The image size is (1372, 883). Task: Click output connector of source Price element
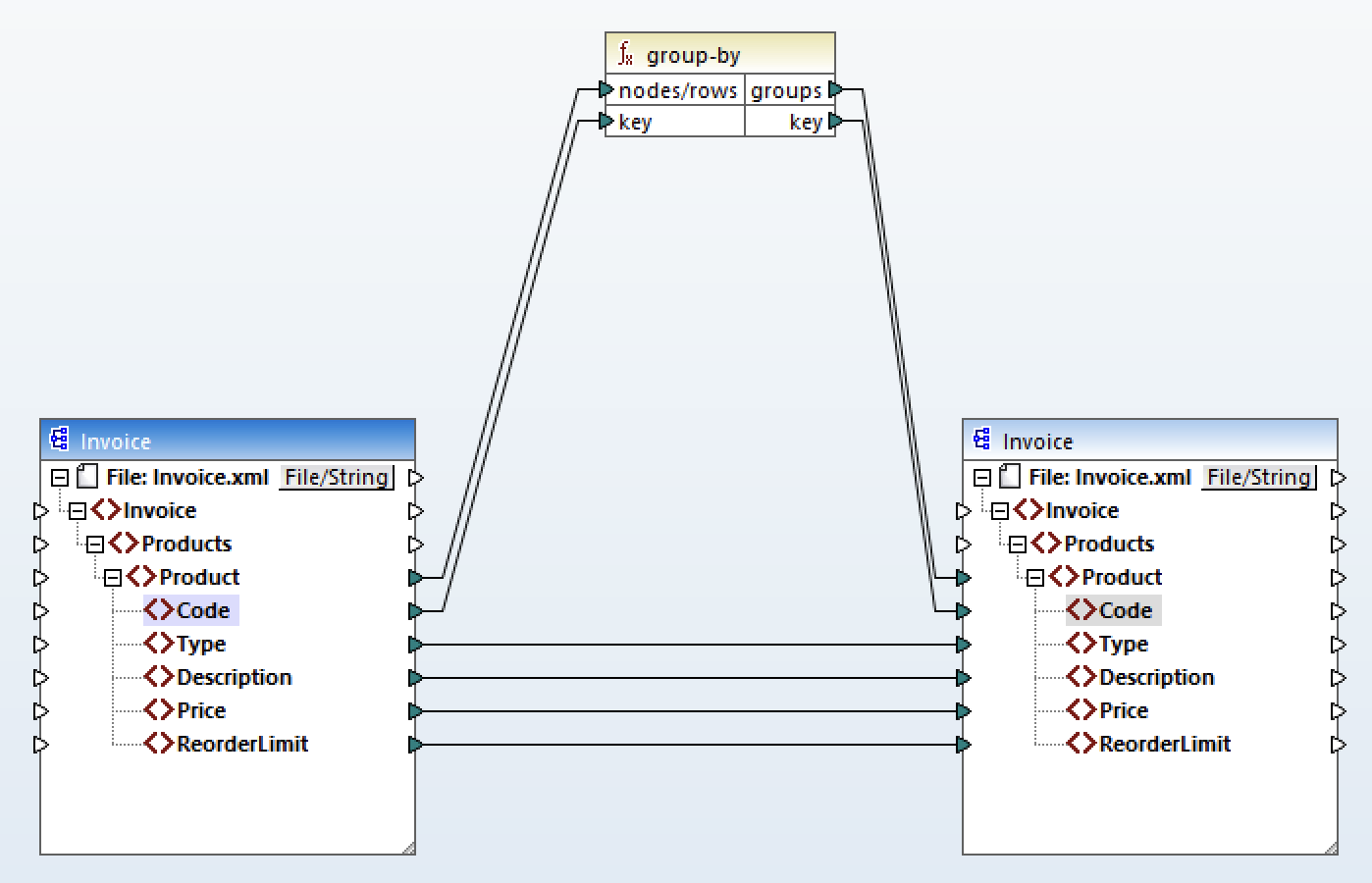pyautogui.click(x=416, y=711)
